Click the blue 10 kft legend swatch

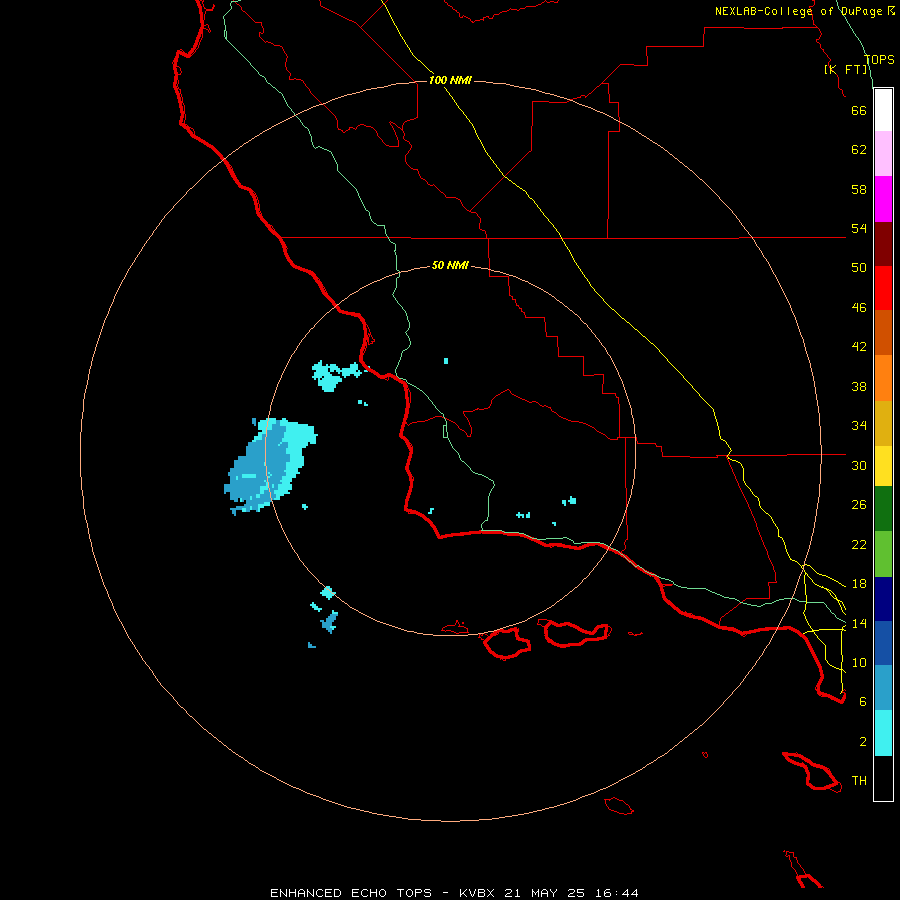(x=883, y=643)
